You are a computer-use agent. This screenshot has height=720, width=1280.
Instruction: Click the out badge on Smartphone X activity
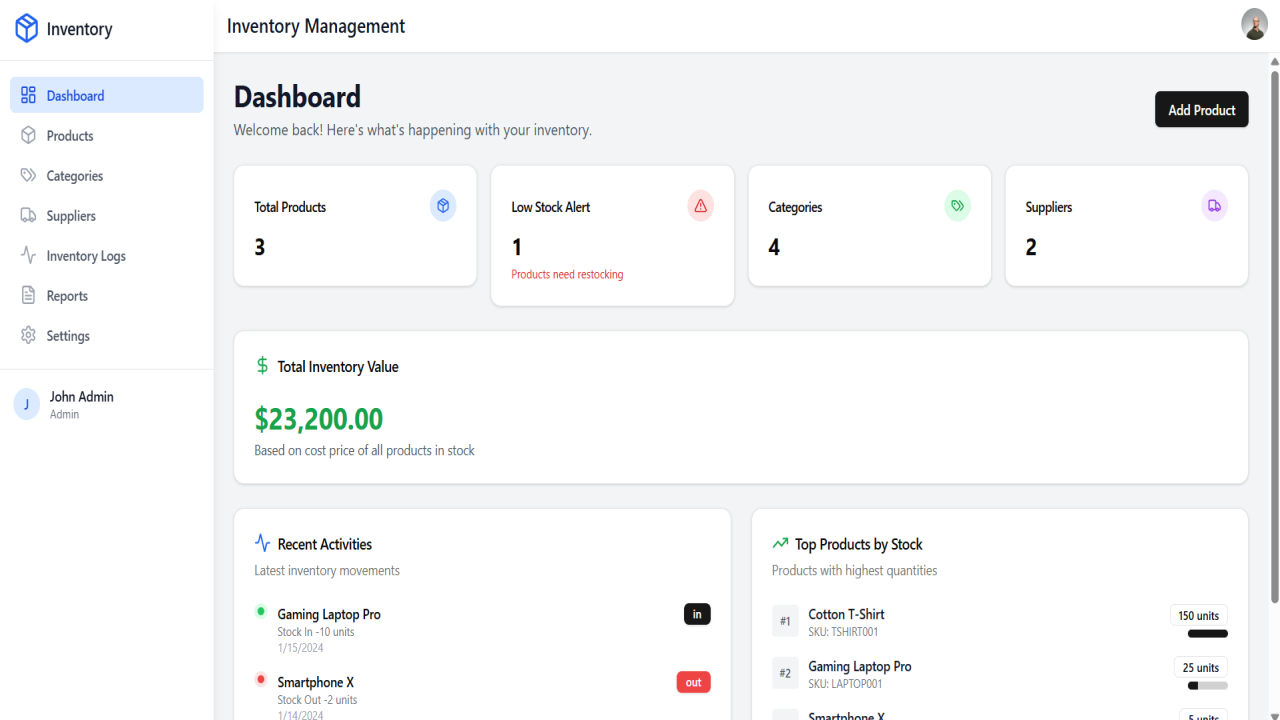tap(693, 681)
